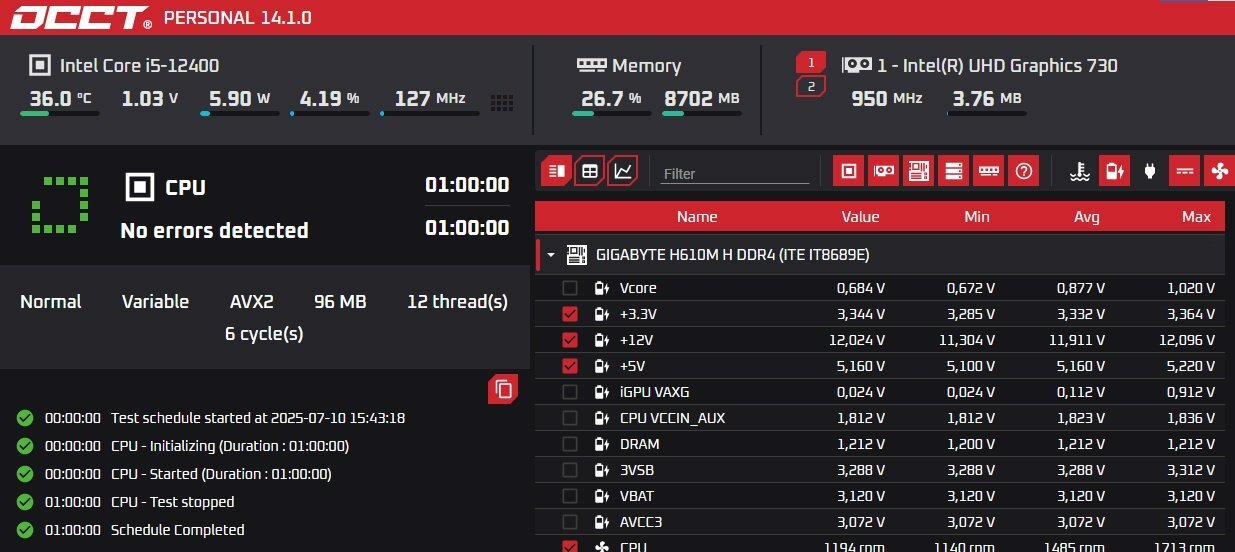Viewport: 1235px width, 552px height.
Task: Click the CPU test icon beside the CPU title
Action: tap(140, 187)
